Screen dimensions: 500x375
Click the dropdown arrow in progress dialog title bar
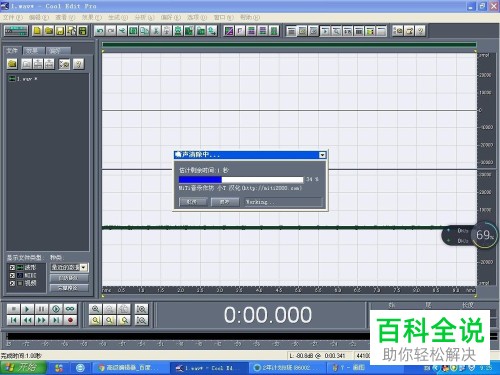(x=322, y=155)
